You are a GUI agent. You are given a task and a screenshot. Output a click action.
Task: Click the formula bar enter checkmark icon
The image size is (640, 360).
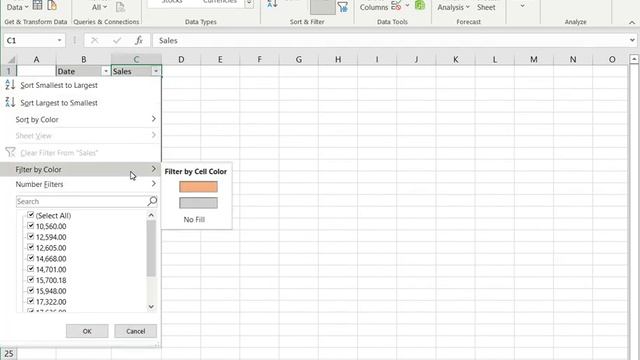[117, 40]
